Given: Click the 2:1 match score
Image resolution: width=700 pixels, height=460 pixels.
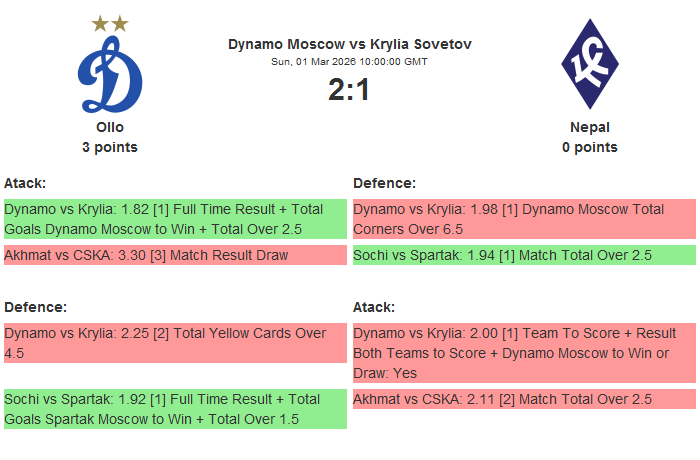Looking at the screenshot, I should [x=349, y=90].
